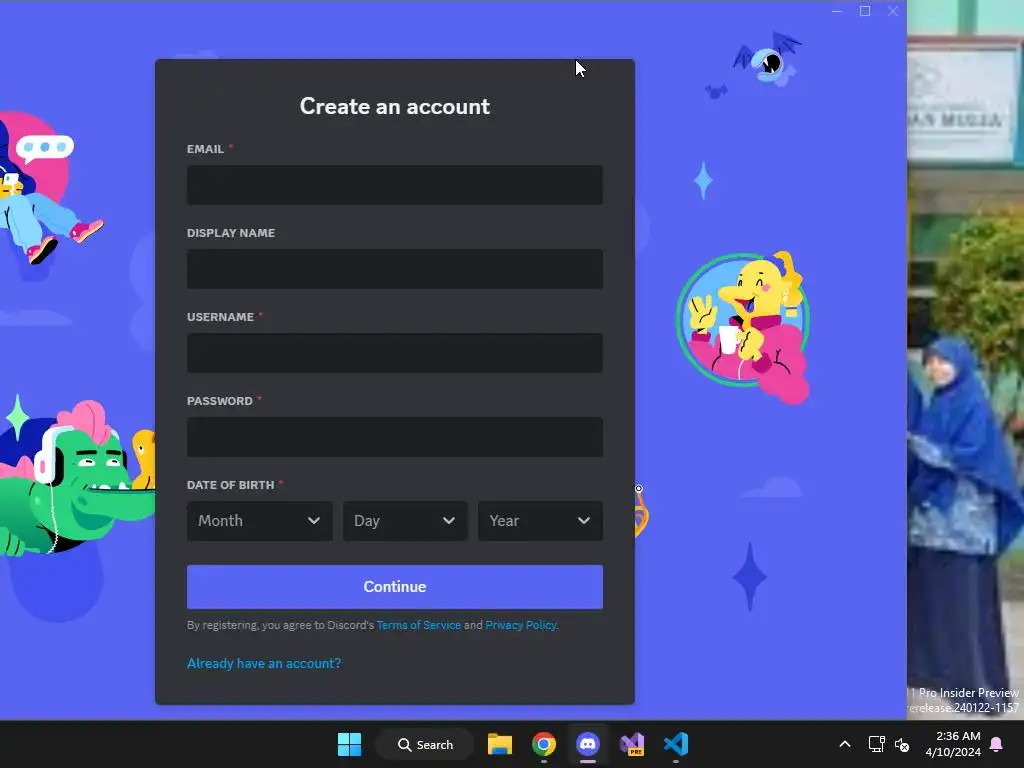Open Visual Studio Preview from taskbar
Image resolution: width=1024 pixels, height=768 pixels.
pyautogui.click(x=632, y=744)
